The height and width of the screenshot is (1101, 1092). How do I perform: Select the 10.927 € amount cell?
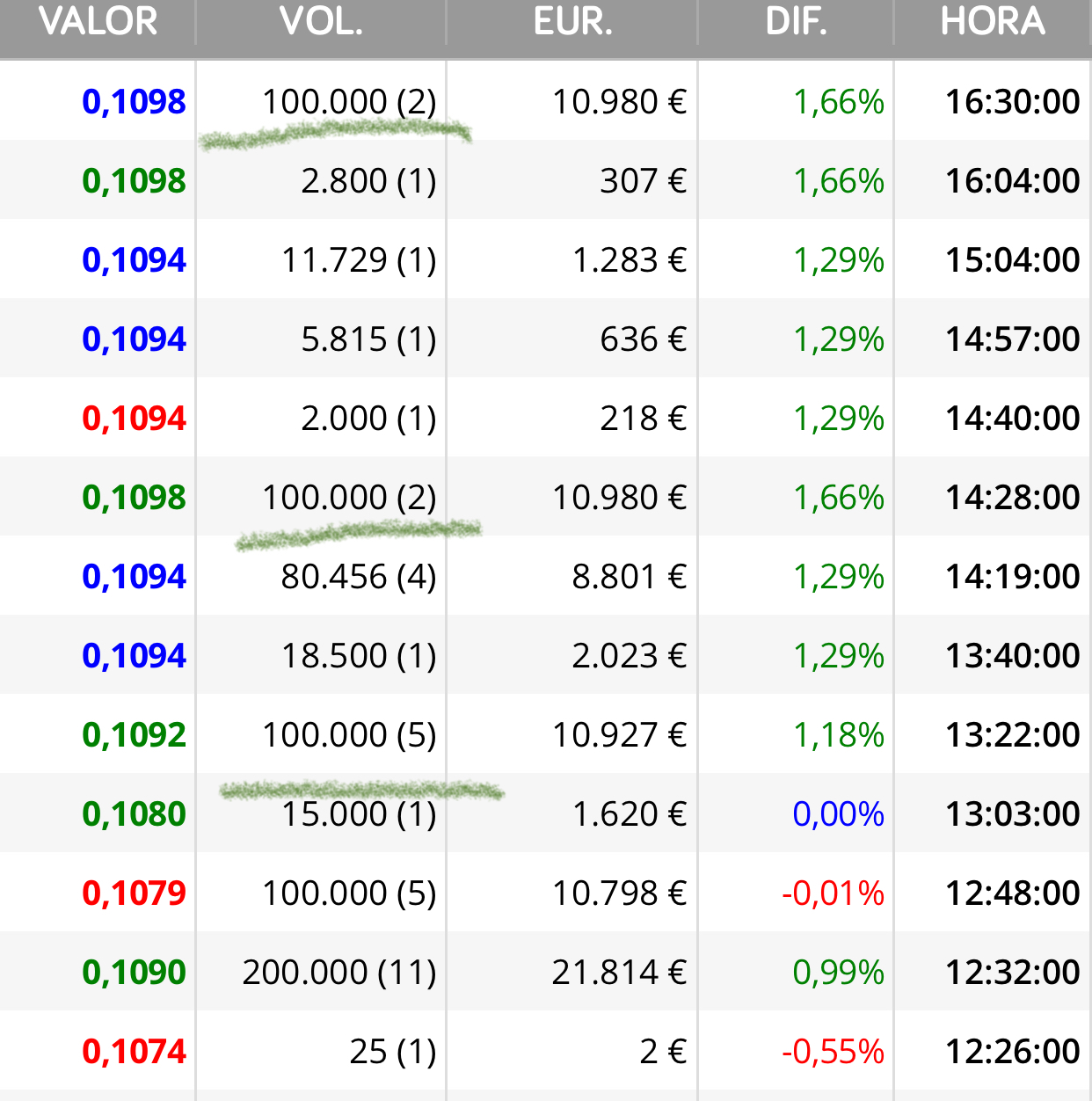tap(619, 735)
